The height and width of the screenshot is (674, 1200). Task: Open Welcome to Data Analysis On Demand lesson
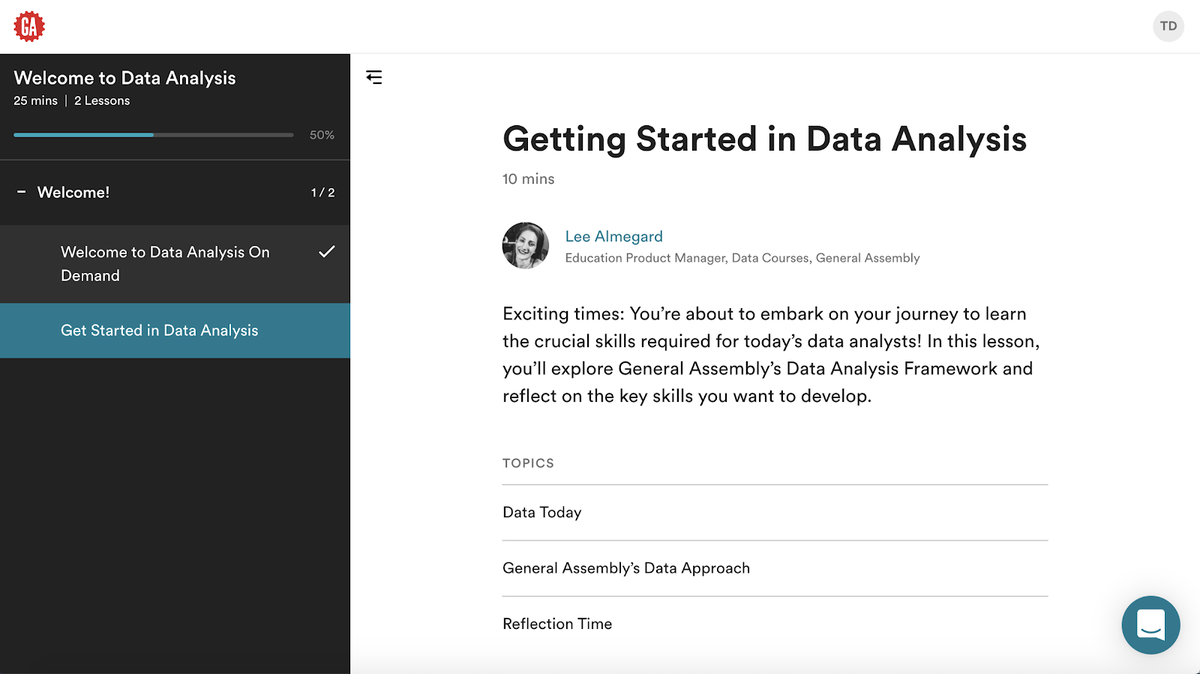[x=175, y=264]
